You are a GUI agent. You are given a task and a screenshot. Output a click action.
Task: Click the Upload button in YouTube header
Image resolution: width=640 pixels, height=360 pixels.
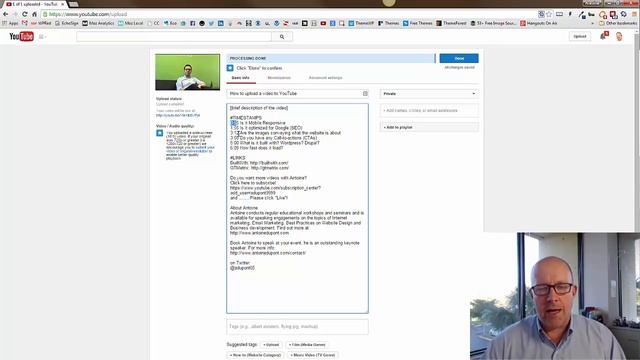[x=580, y=36]
